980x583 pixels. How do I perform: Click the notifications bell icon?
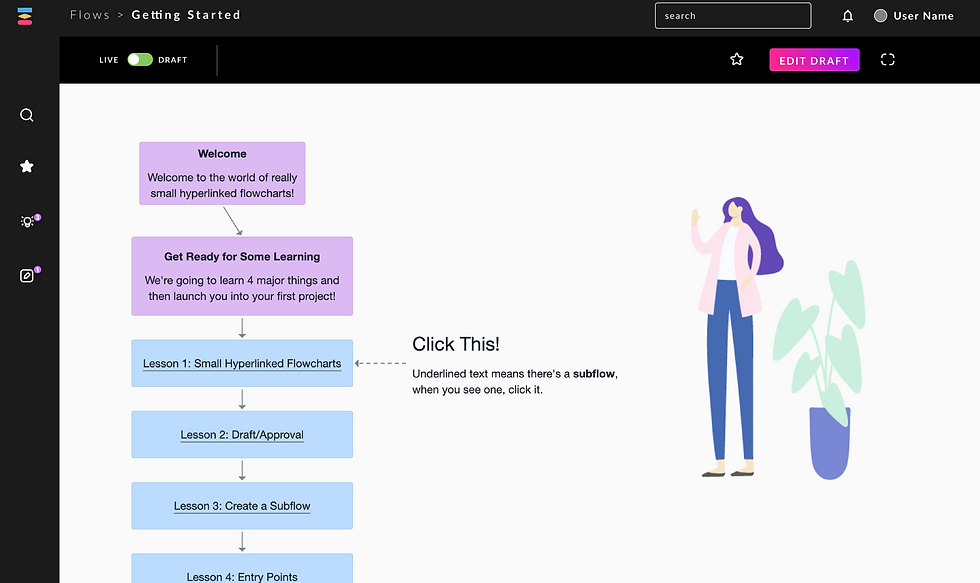(848, 16)
